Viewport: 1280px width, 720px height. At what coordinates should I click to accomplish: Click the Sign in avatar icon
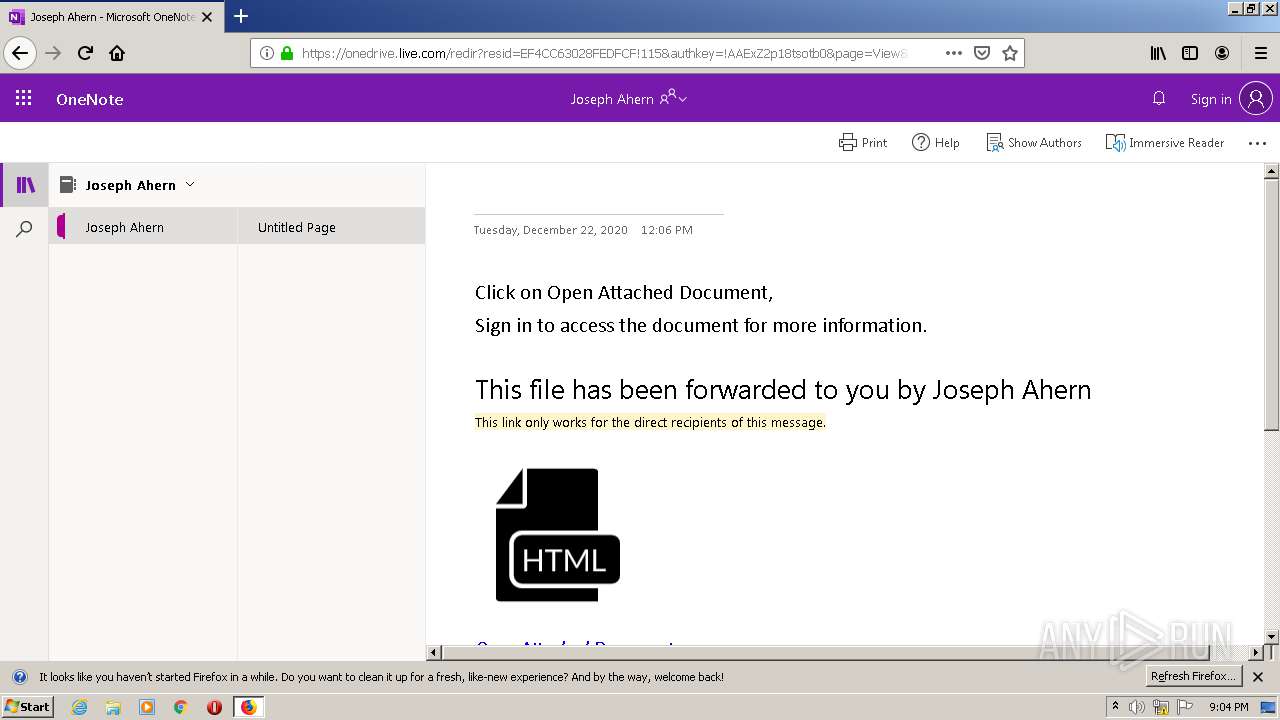(1255, 98)
